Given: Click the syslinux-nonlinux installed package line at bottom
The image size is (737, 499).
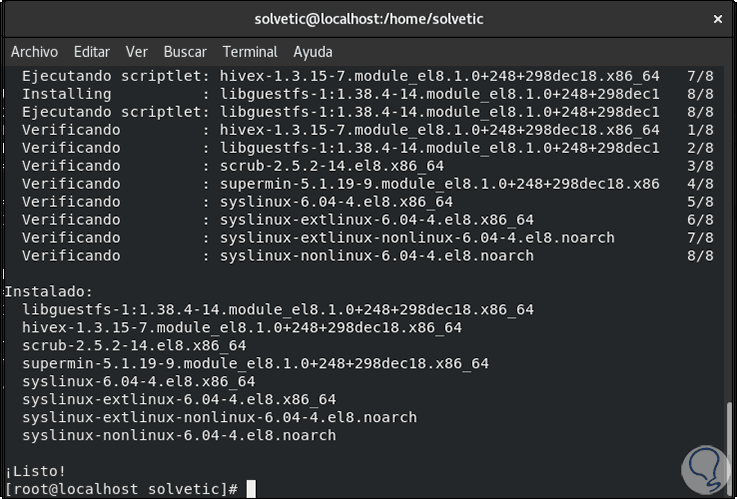Looking at the screenshot, I should [179, 435].
